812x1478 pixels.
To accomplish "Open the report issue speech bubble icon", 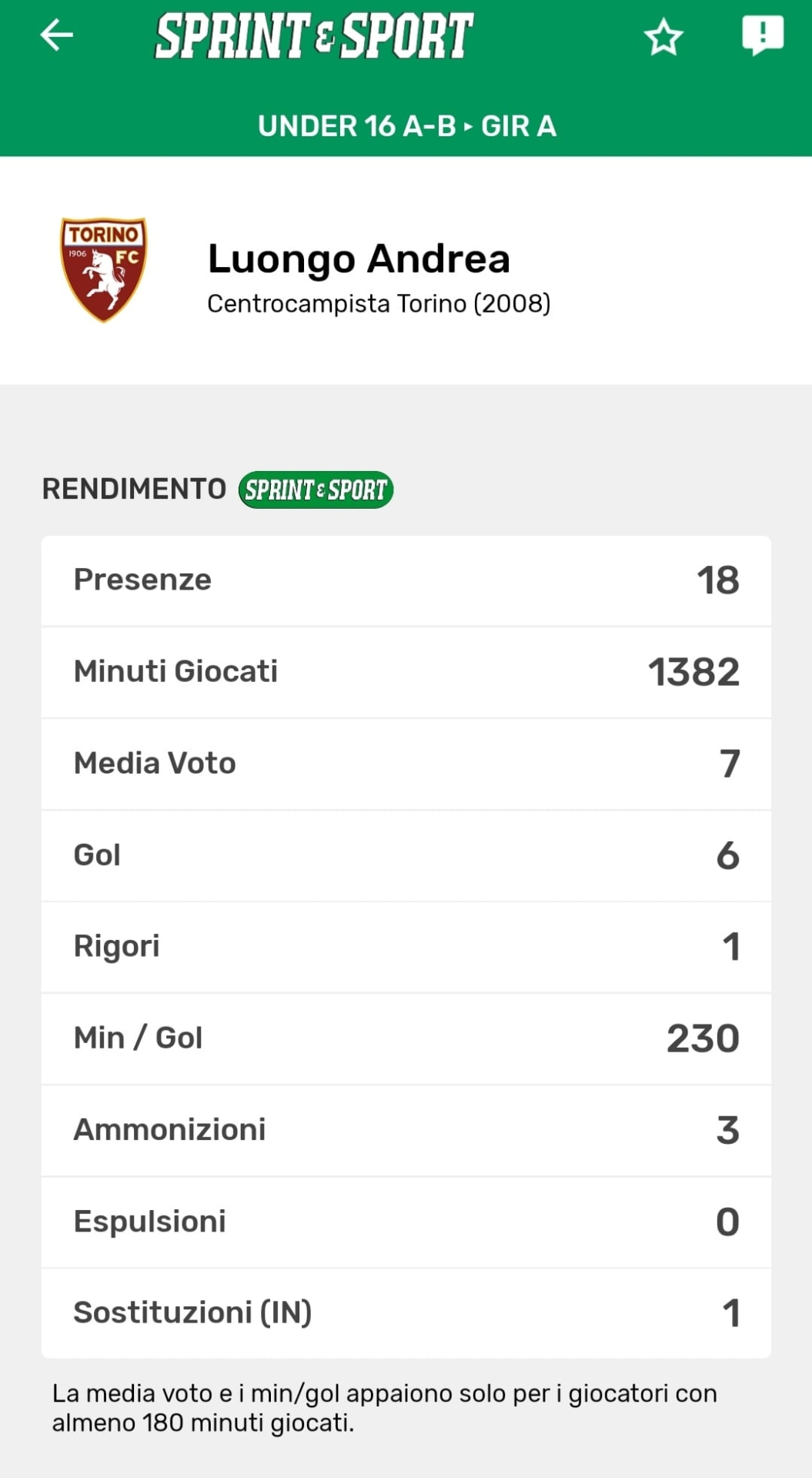I will pyautogui.click(x=762, y=35).
